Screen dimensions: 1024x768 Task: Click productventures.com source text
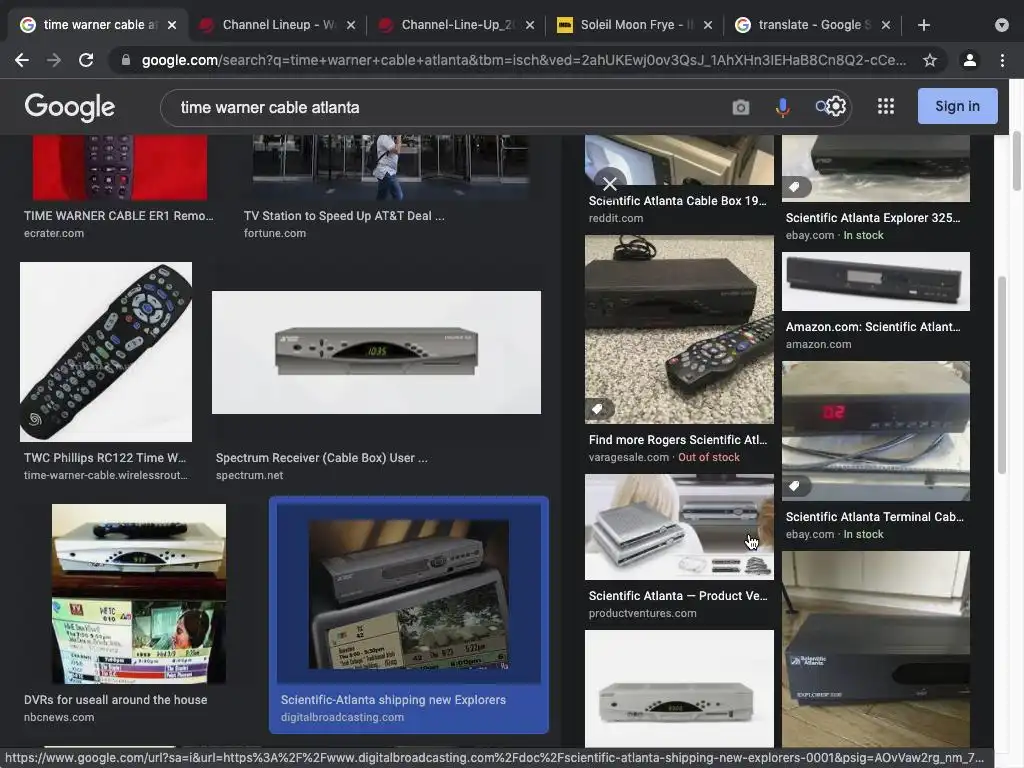(643, 613)
